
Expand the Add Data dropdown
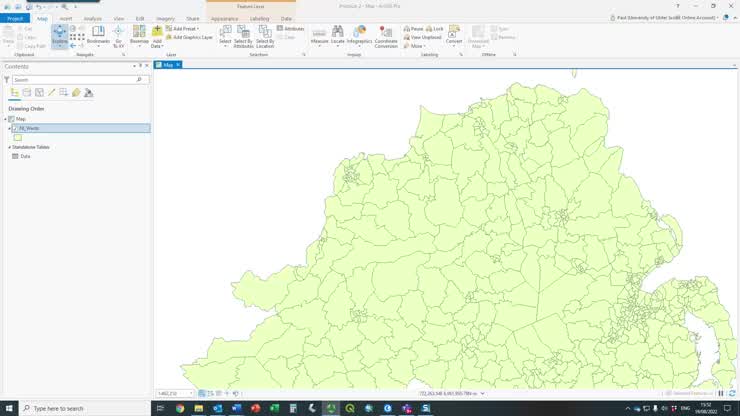157,45
